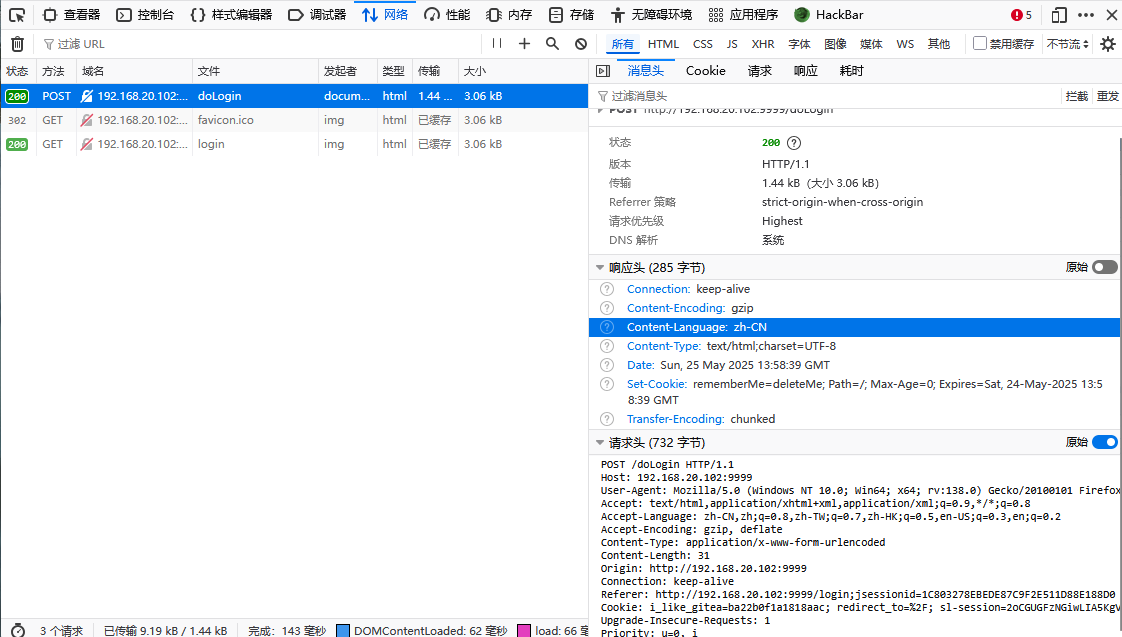This screenshot has height=637, width=1122.
Task: Open help icon for Content-Encoding header
Action: 607,308
